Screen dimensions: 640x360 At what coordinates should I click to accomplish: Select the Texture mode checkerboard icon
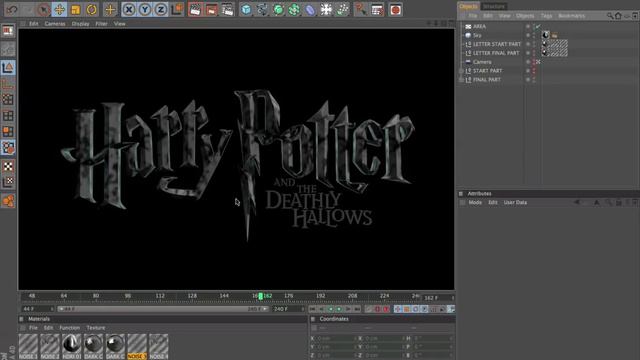click(8, 166)
